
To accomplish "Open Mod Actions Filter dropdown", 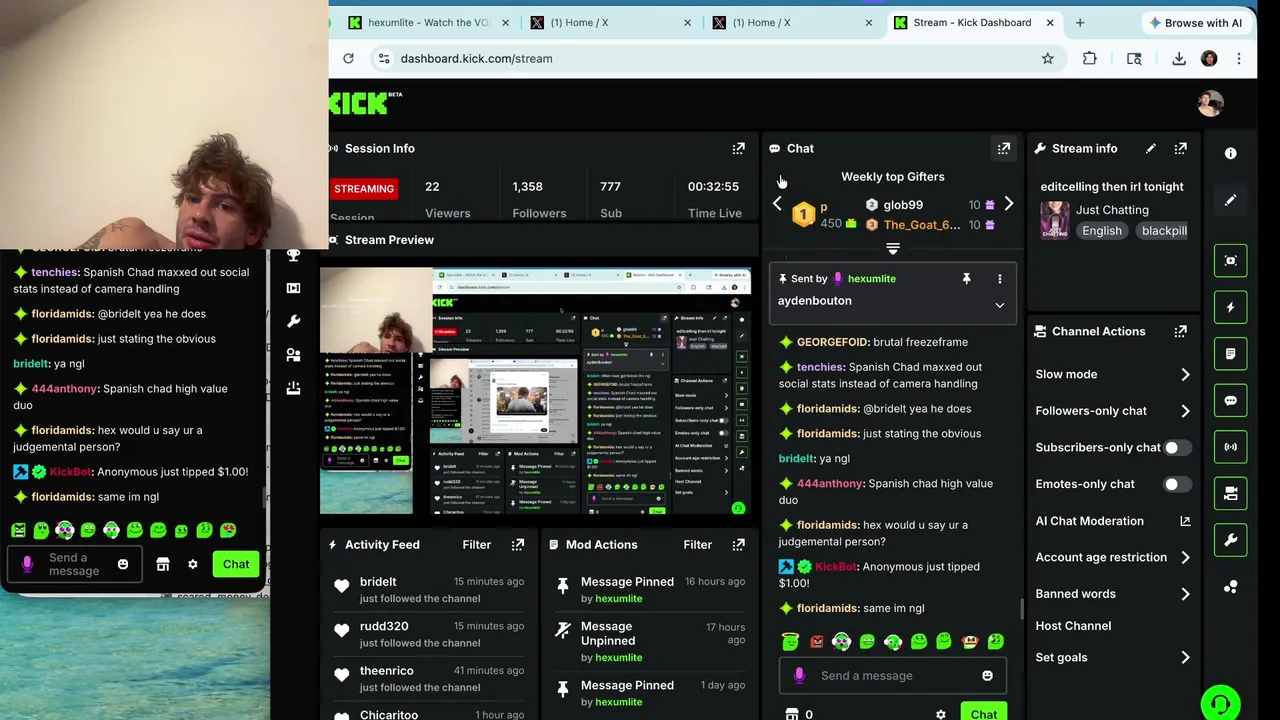I will [x=697, y=544].
